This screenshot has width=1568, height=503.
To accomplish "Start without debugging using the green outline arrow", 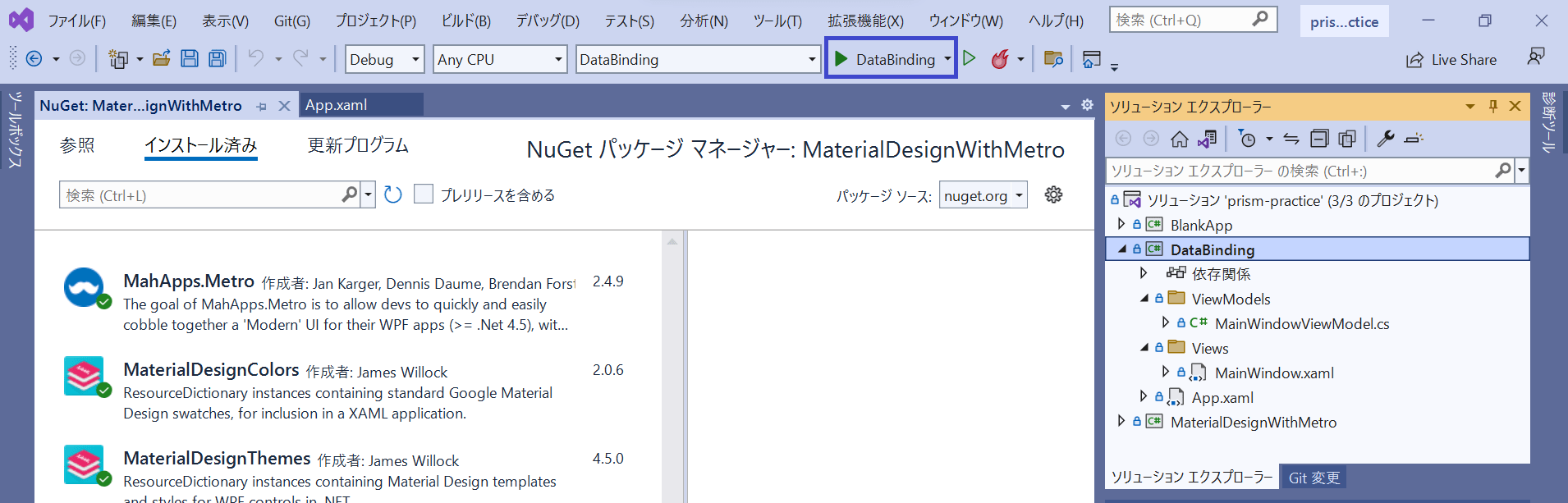I will coord(970,58).
